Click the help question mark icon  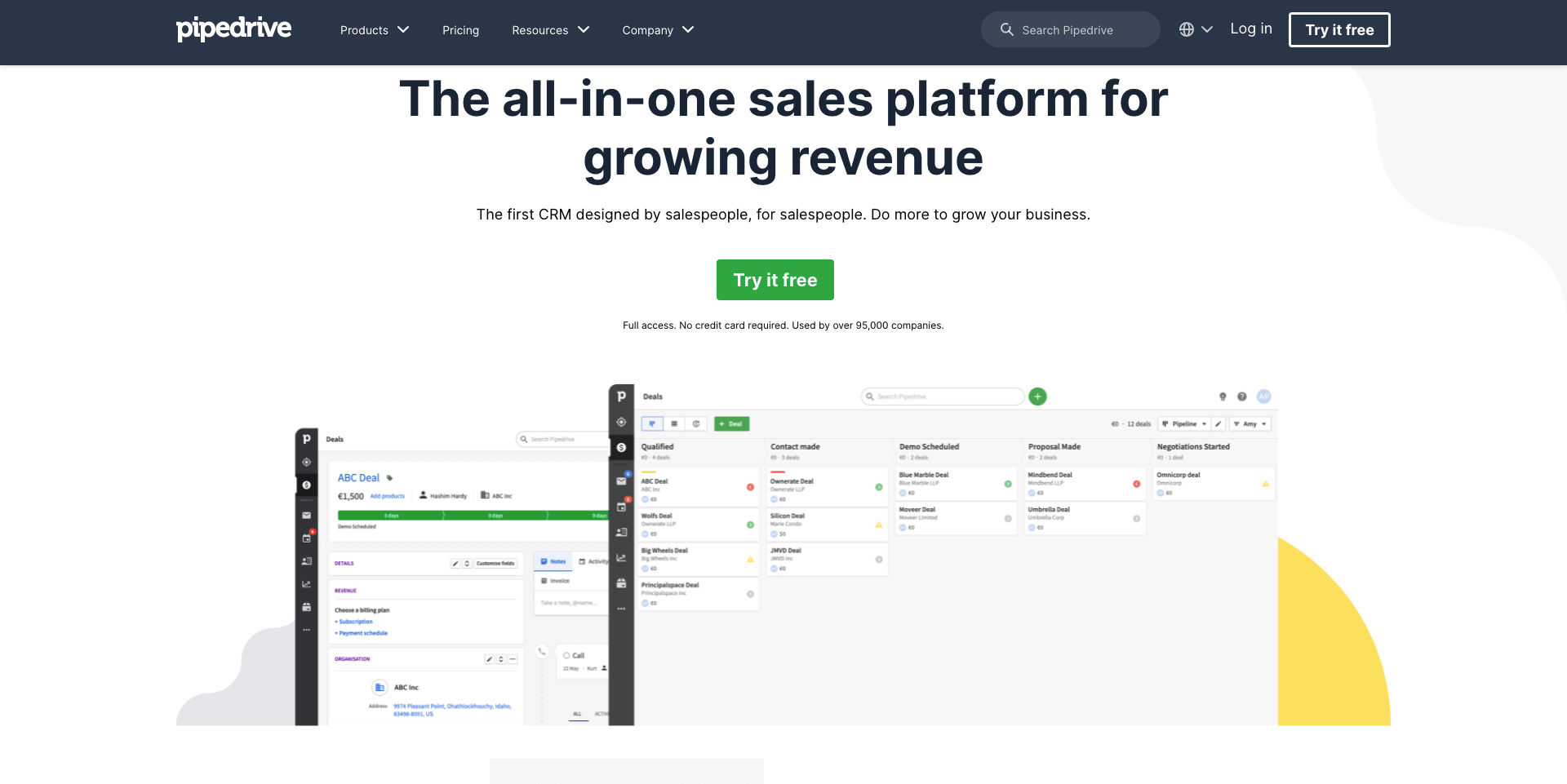click(1241, 396)
